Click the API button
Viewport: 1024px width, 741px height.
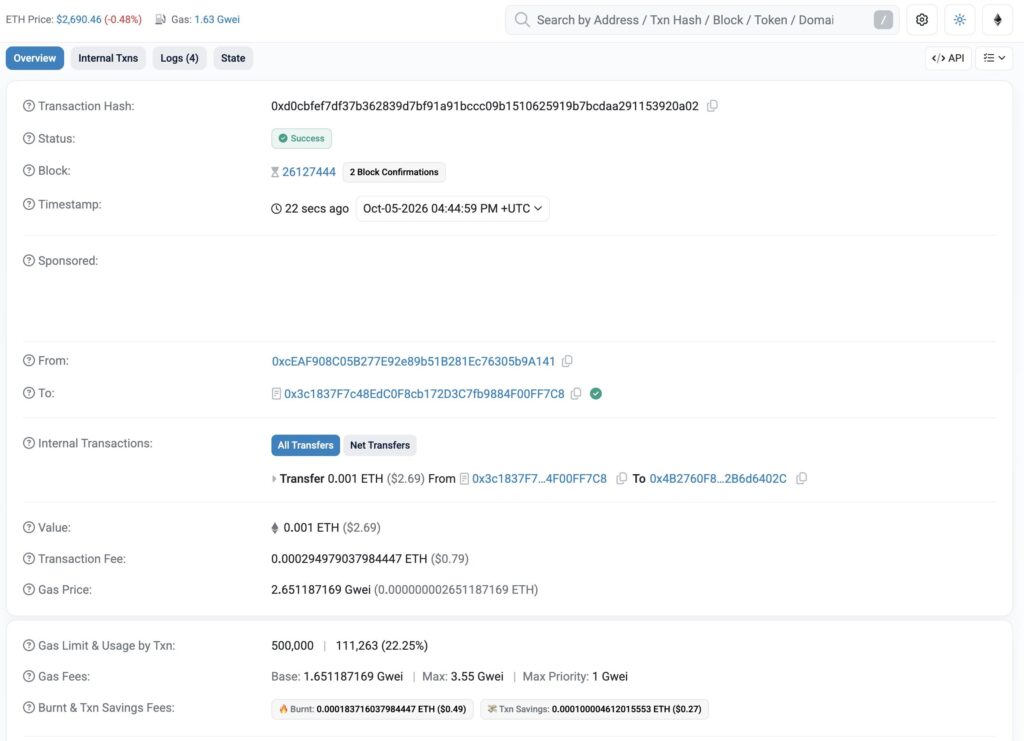coord(948,58)
